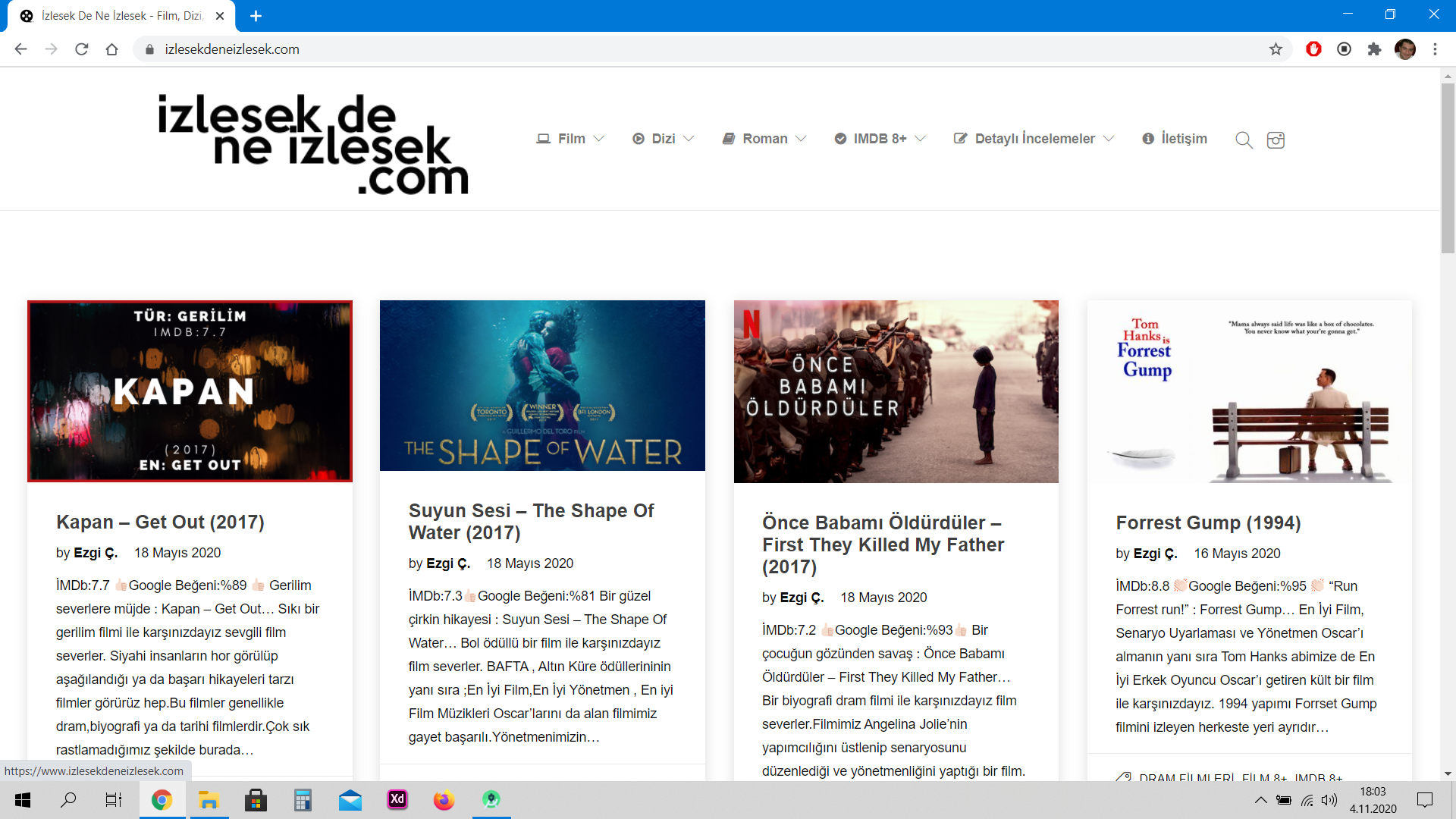
Task: Click the page vertical scrollbar thumb
Action: [x=1448, y=167]
